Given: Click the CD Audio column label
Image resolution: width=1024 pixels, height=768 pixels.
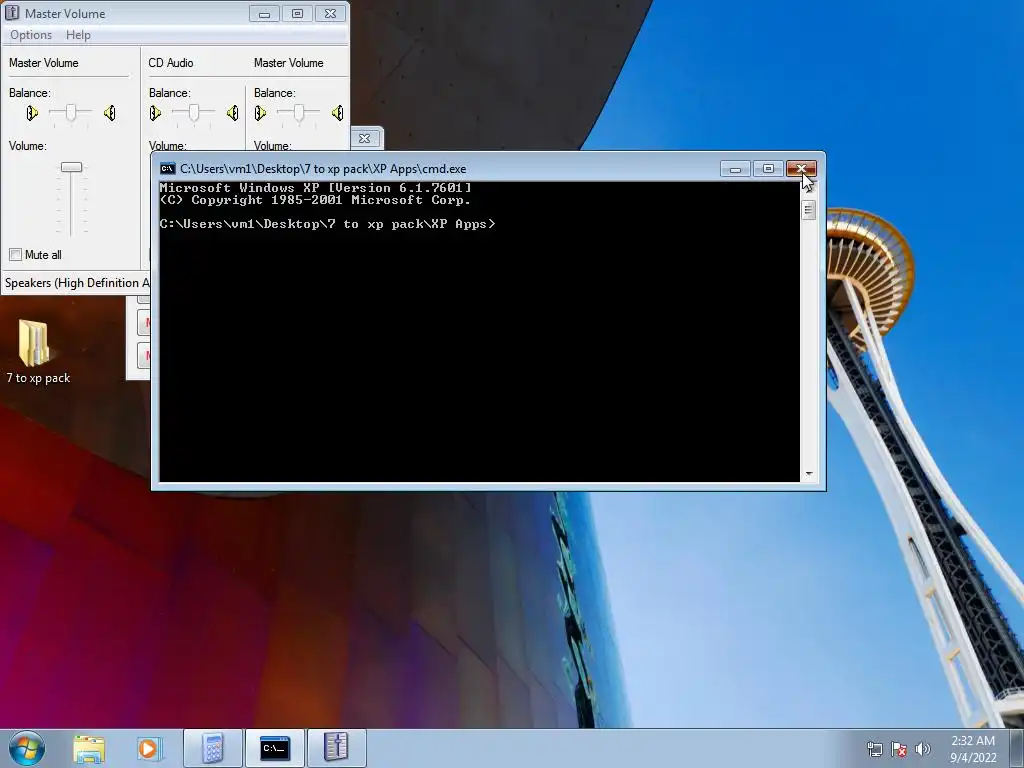Looking at the screenshot, I should (x=170, y=63).
